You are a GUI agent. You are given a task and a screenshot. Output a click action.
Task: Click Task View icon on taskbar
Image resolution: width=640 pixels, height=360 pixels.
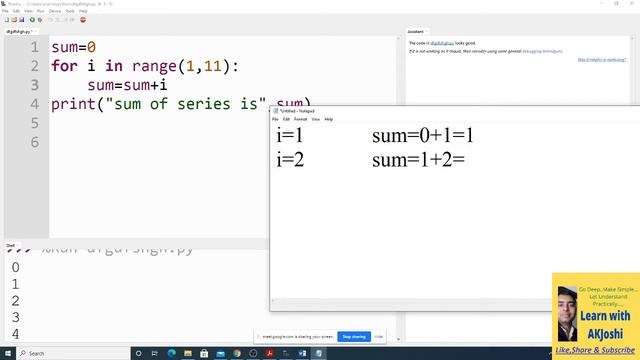click(155, 353)
